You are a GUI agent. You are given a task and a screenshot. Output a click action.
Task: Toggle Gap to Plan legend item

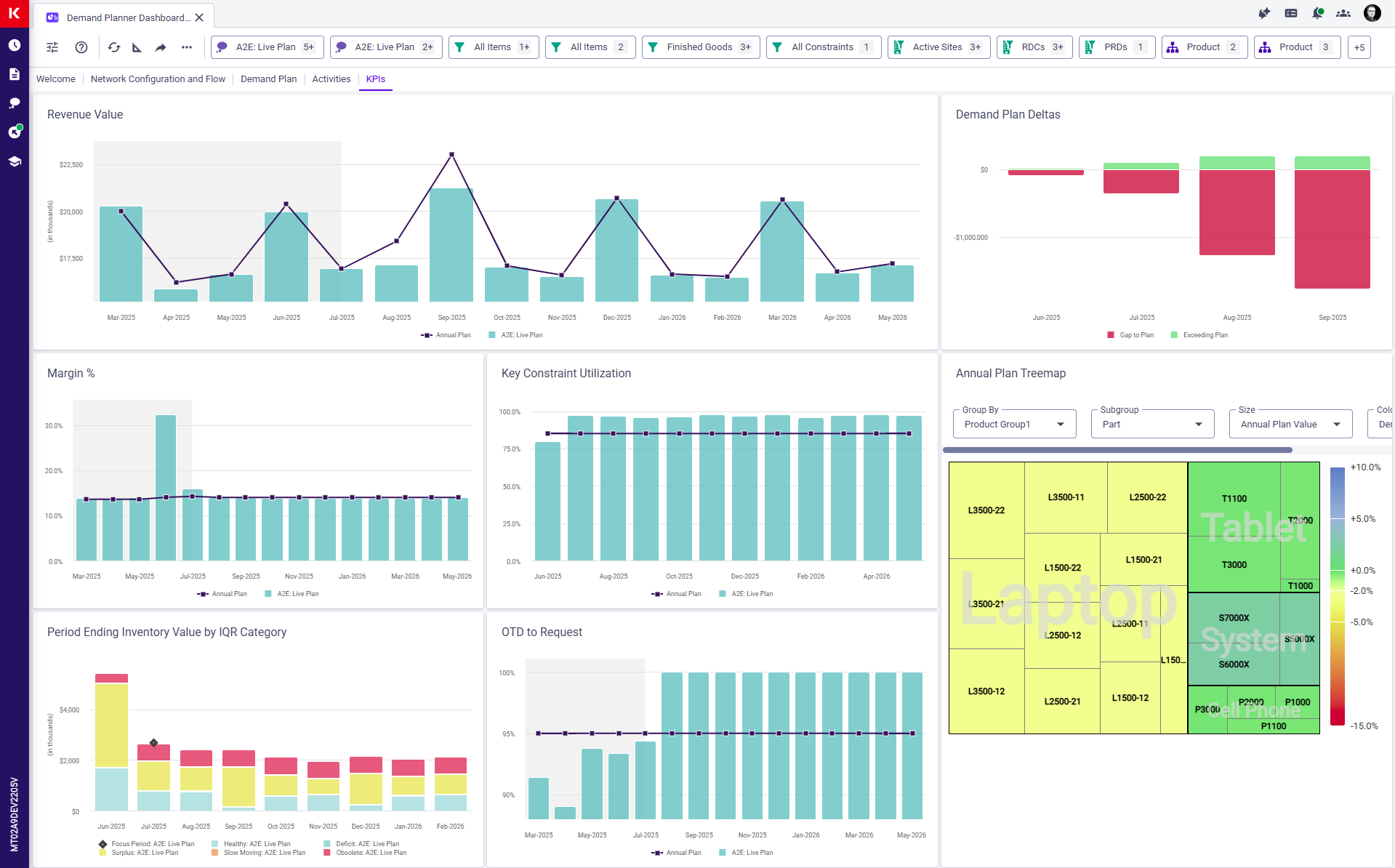coord(1130,335)
